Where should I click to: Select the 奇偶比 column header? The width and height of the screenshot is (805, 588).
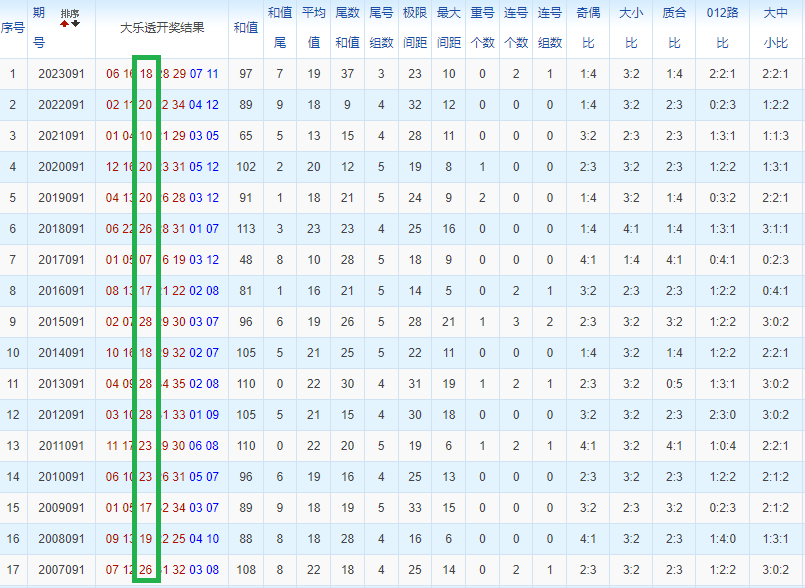(x=588, y=28)
